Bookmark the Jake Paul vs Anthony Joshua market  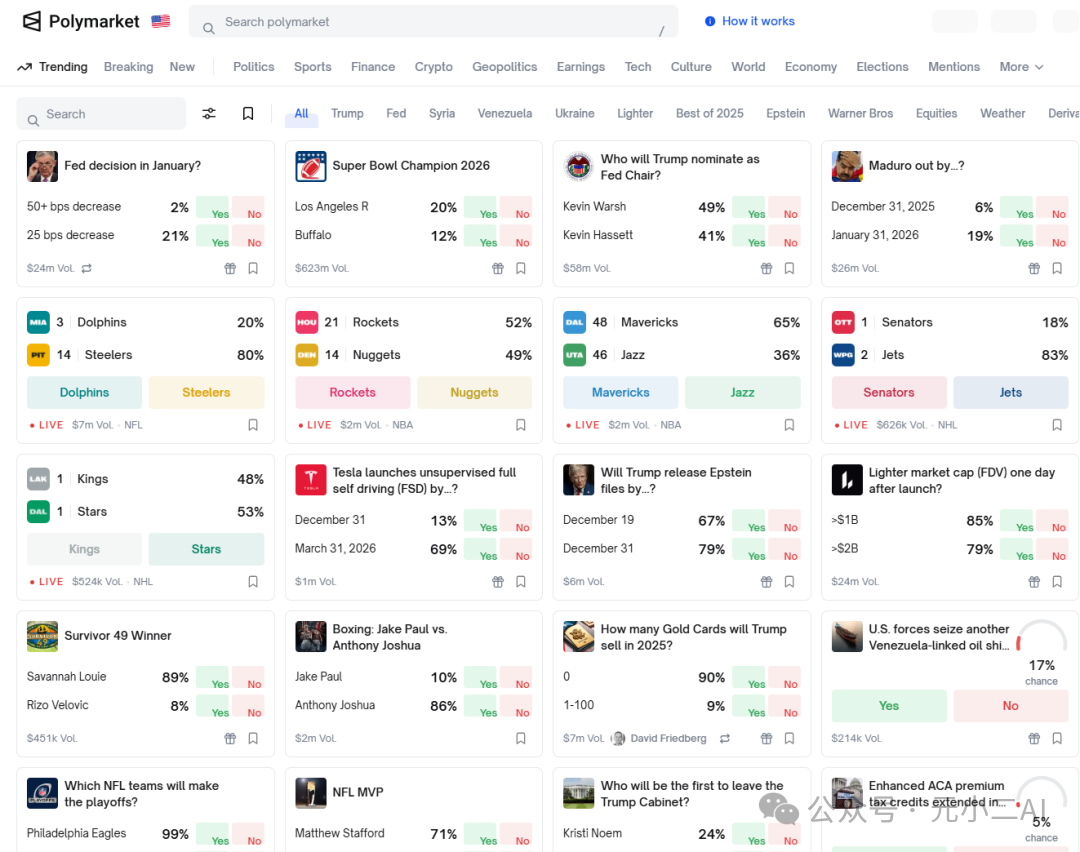point(521,738)
